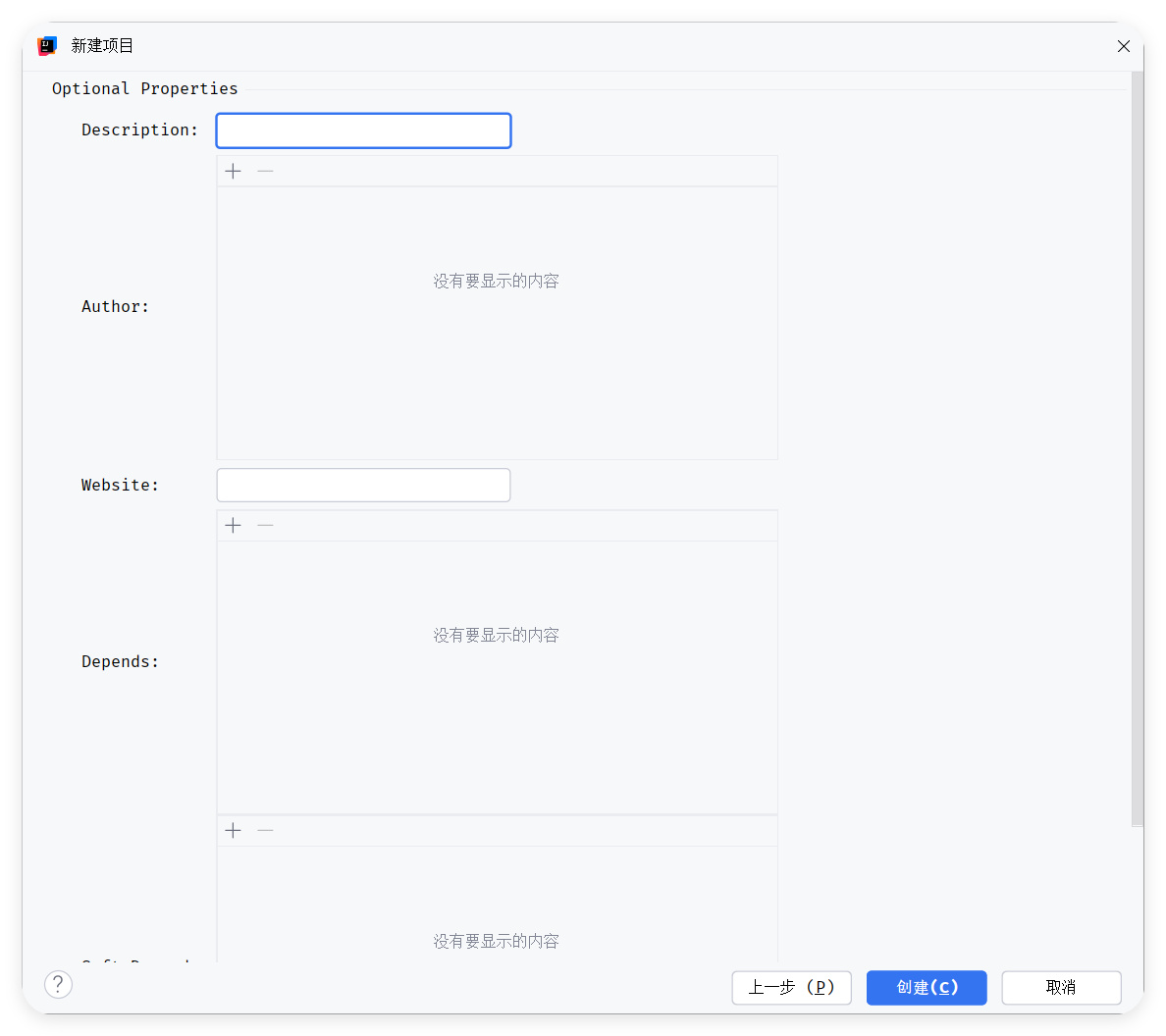This screenshot has height=1036, width=1166.
Task: Click the IntelliJ logo in title bar
Action: (47, 46)
